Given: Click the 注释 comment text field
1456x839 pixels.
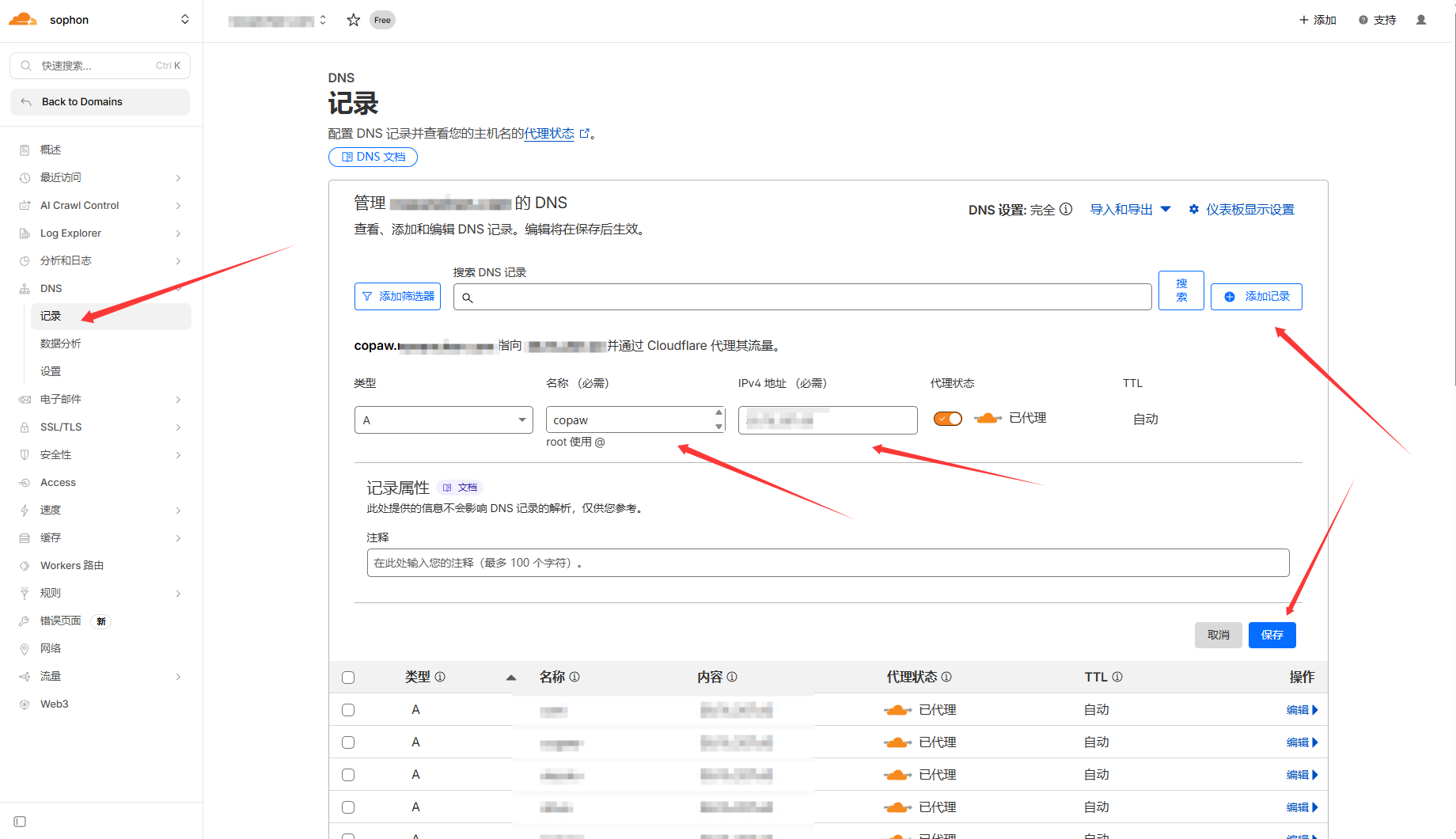Looking at the screenshot, I should pyautogui.click(x=828, y=563).
